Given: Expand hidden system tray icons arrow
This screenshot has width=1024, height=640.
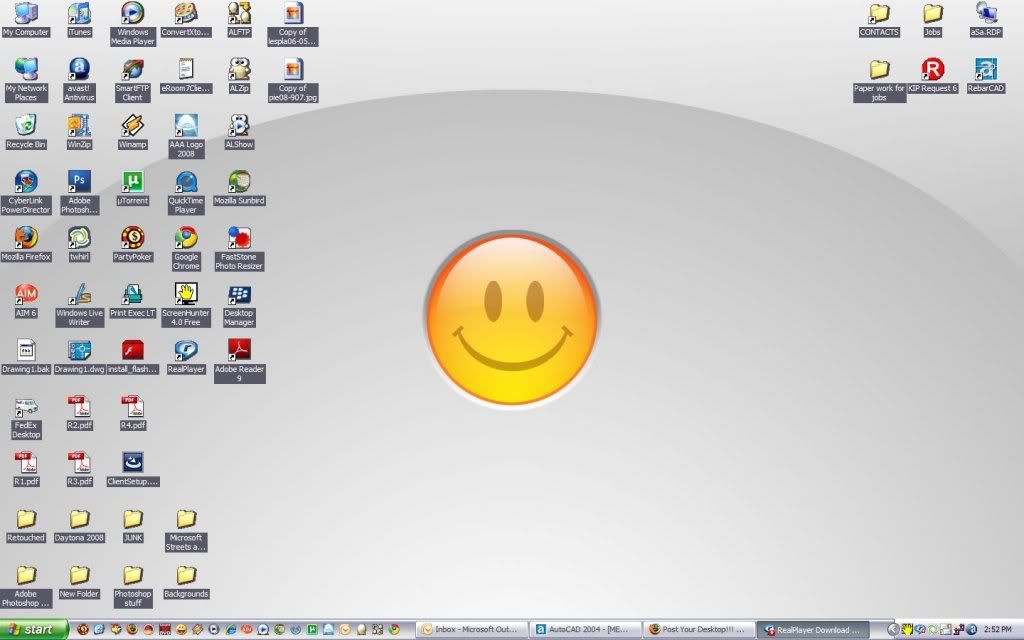Looking at the screenshot, I should point(893,630).
